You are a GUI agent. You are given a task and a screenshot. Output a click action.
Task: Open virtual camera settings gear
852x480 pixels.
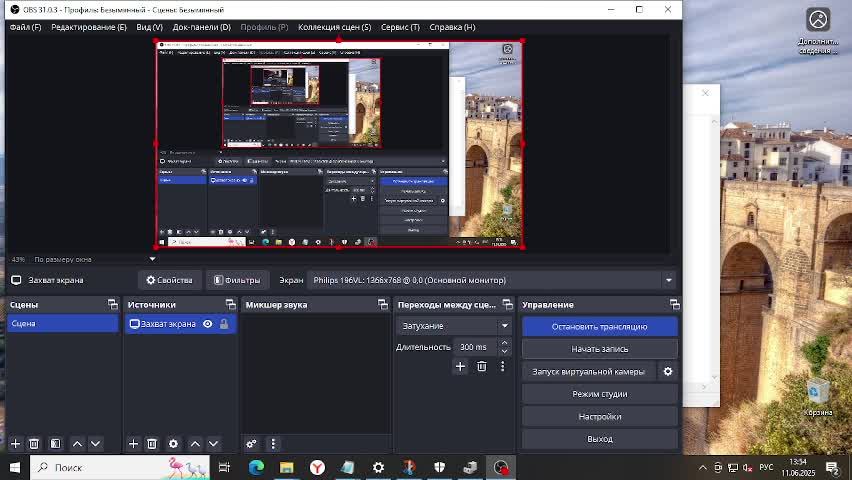tap(668, 371)
